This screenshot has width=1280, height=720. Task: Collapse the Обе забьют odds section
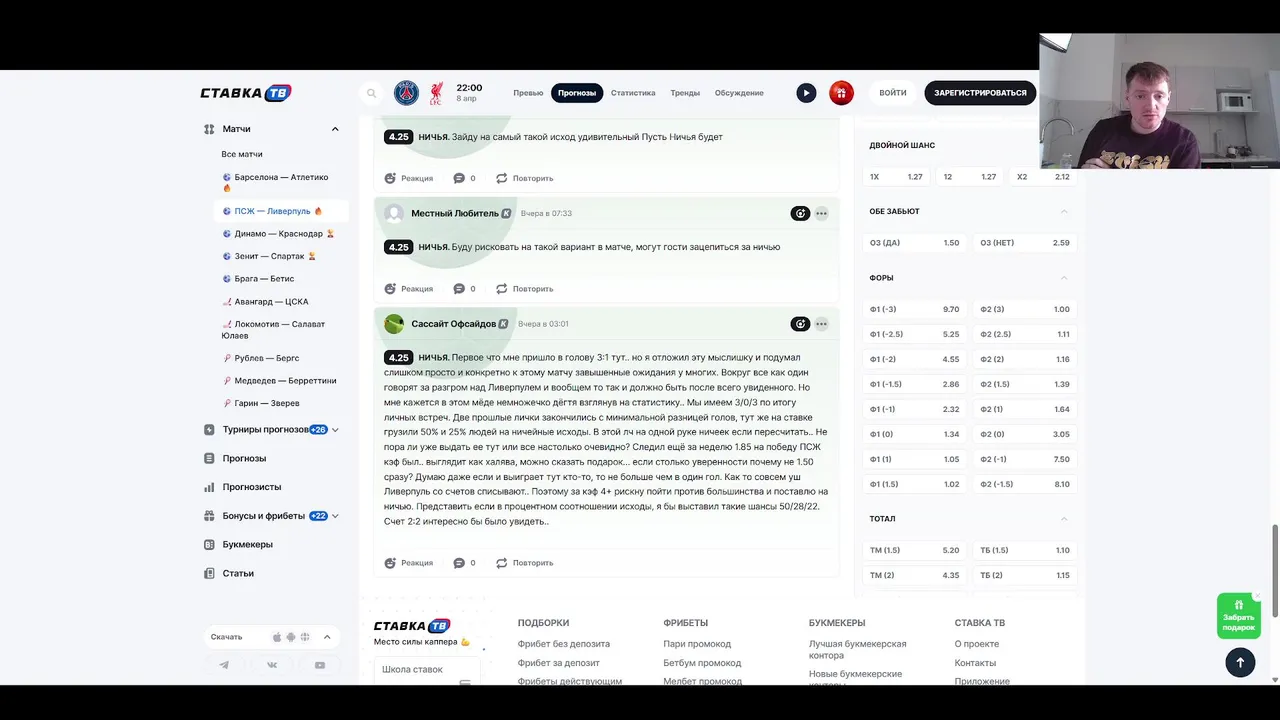tap(1064, 211)
